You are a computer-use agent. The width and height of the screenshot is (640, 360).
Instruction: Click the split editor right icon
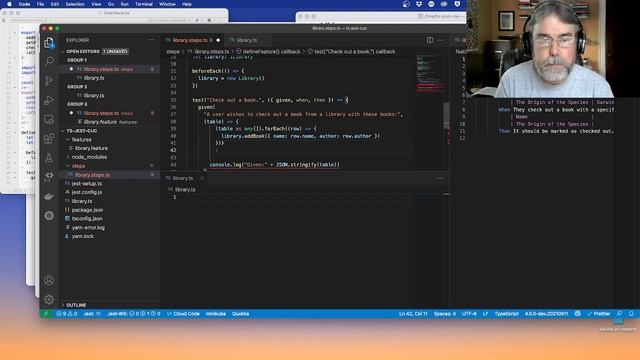tap(430, 40)
